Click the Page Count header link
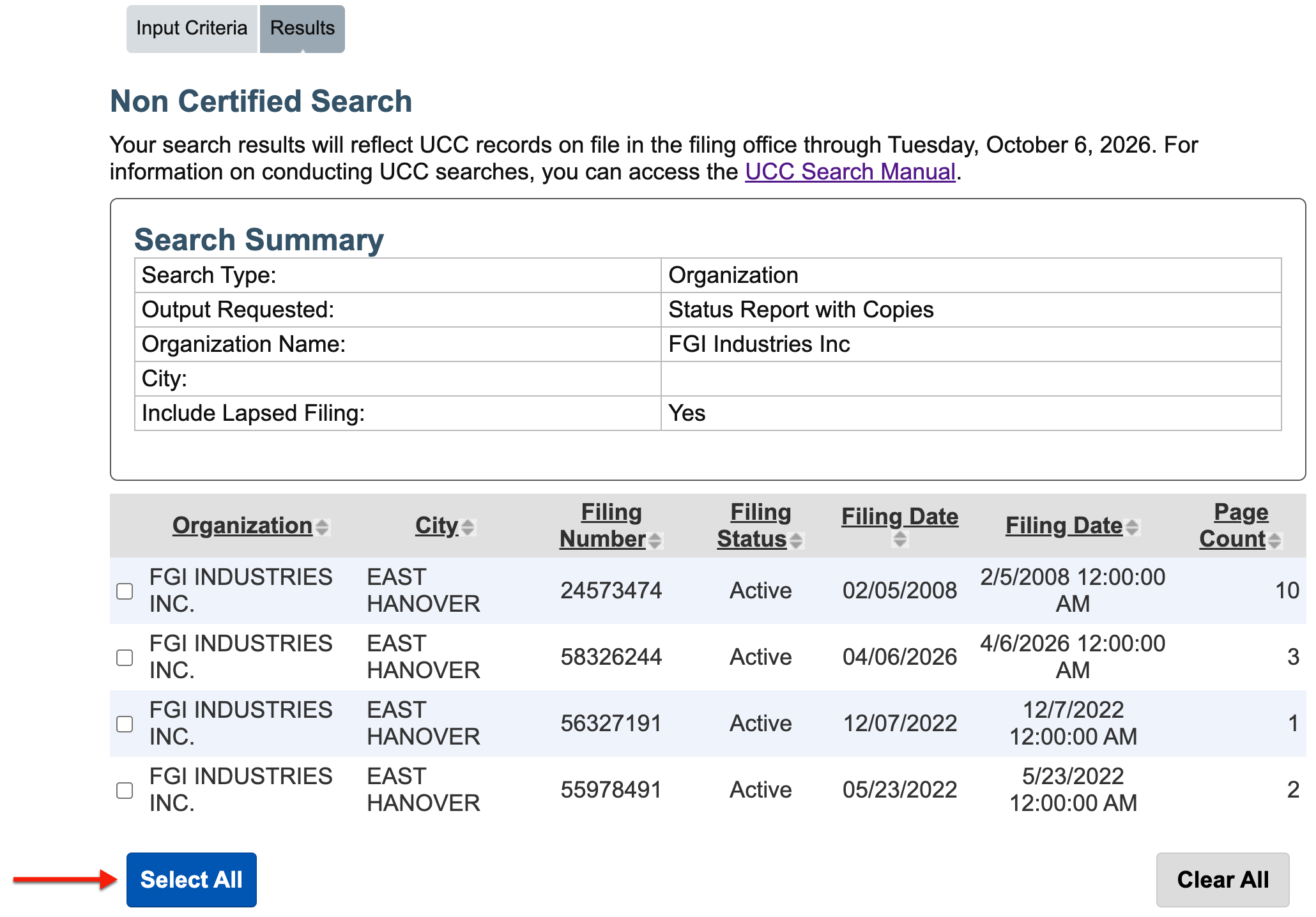Screen dimensions: 1316x917 [1234, 526]
